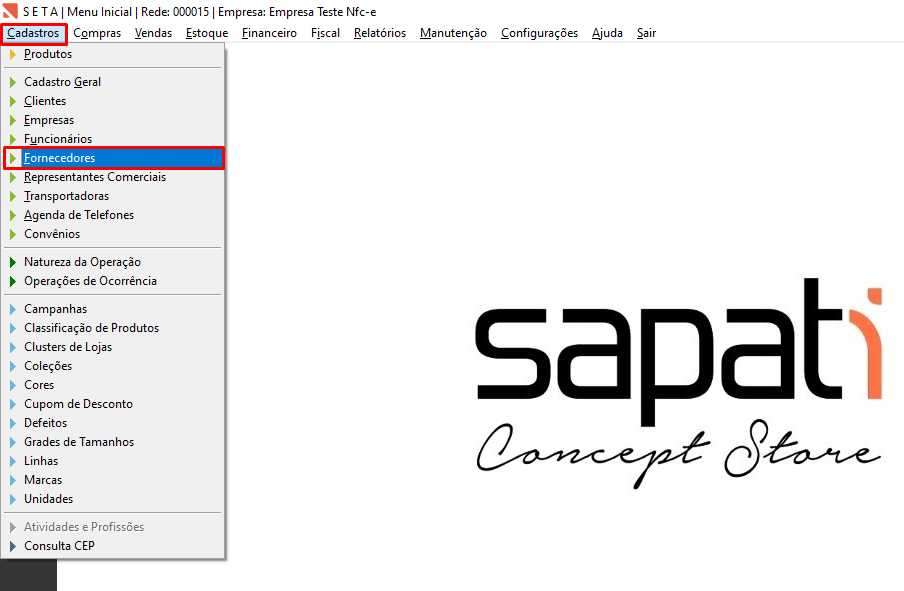Select Cadastro Geral entry
Viewport: 904px width, 591px height.
[x=113, y=82]
